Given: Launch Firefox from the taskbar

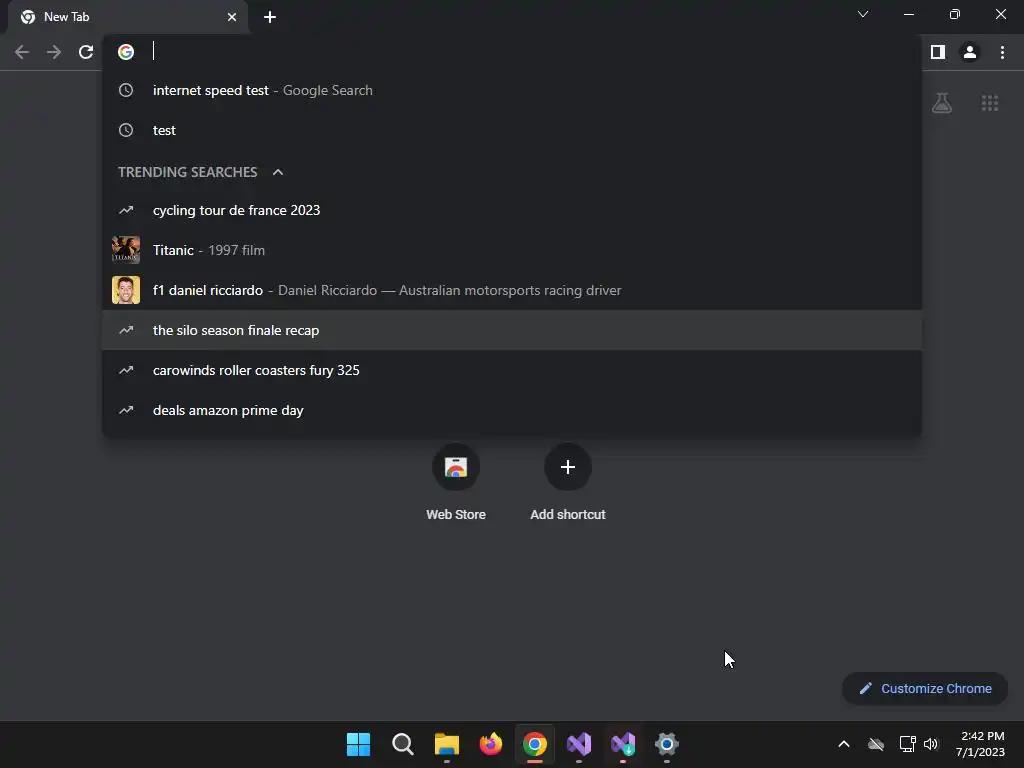Looking at the screenshot, I should (x=490, y=744).
